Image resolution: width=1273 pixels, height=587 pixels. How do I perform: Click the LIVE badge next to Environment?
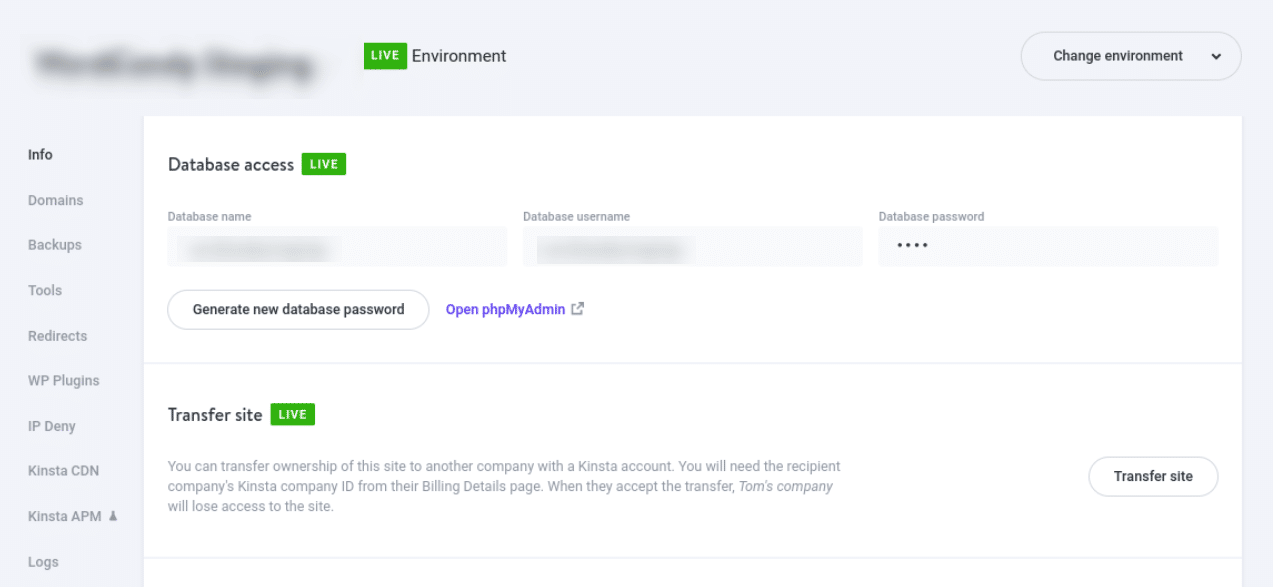point(385,56)
